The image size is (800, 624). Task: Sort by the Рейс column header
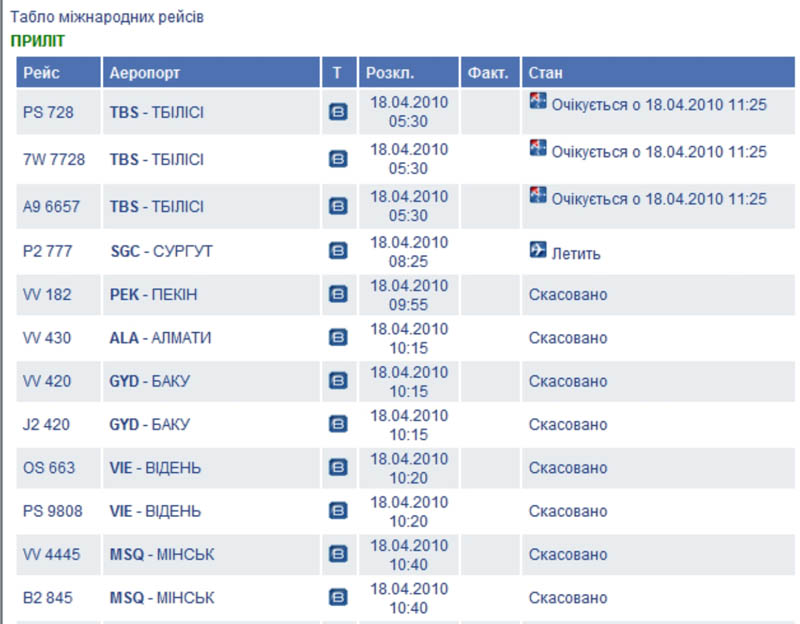click(42, 73)
